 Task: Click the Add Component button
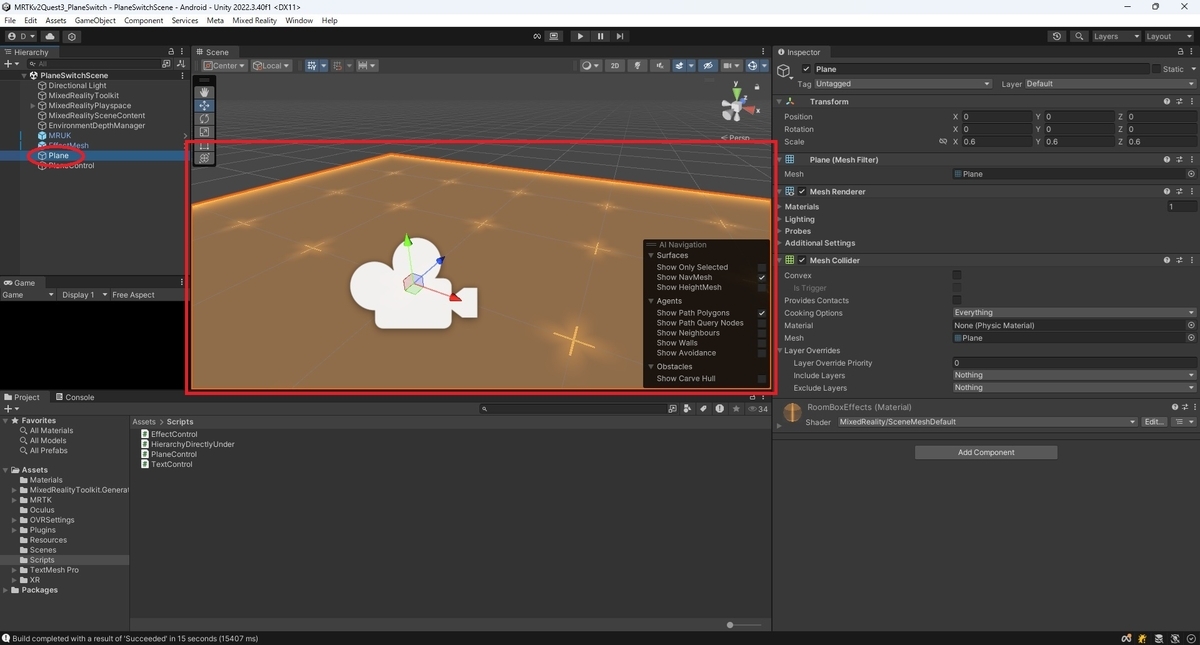pos(986,452)
